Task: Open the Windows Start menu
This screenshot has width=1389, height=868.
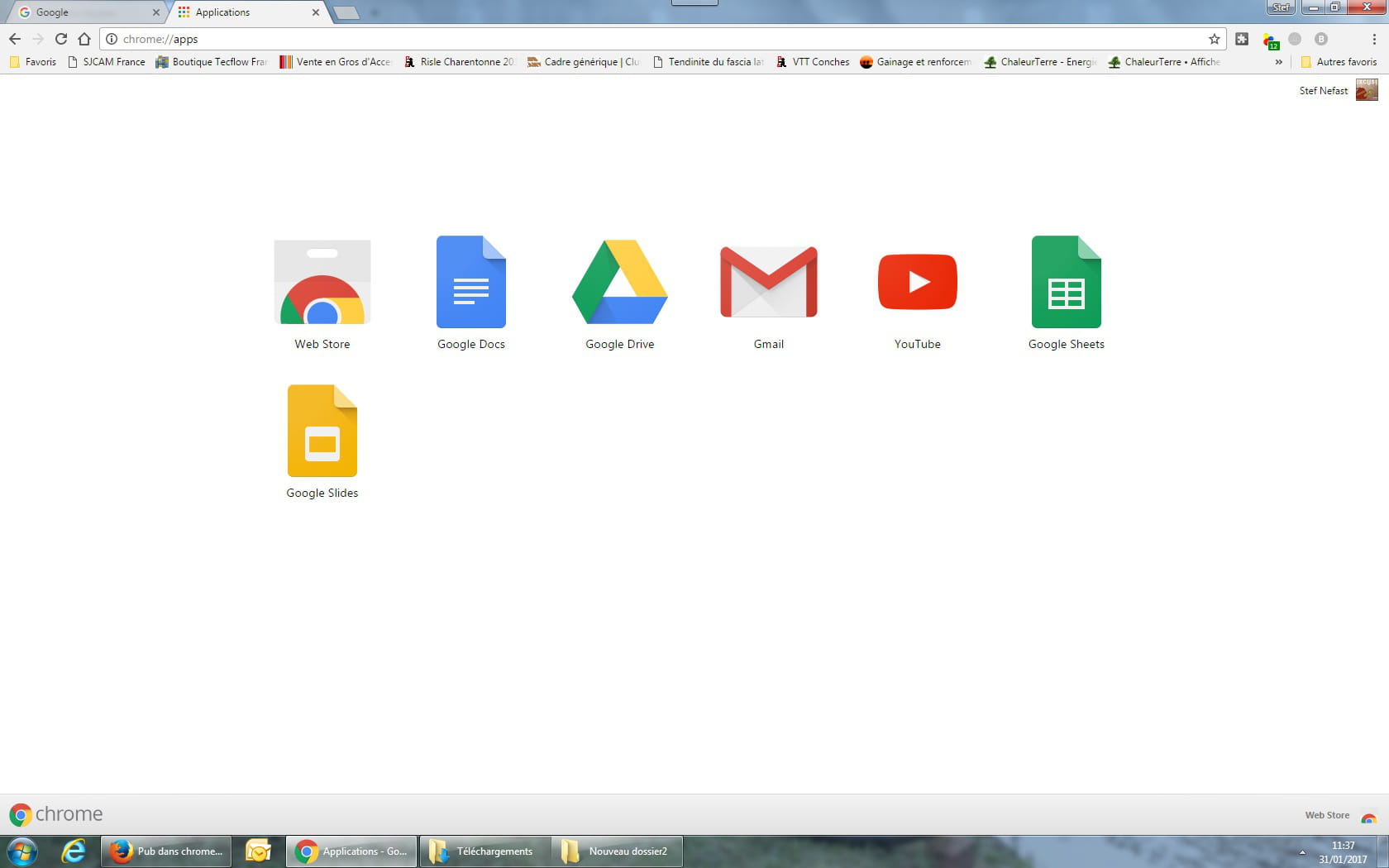Action: tap(21, 851)
